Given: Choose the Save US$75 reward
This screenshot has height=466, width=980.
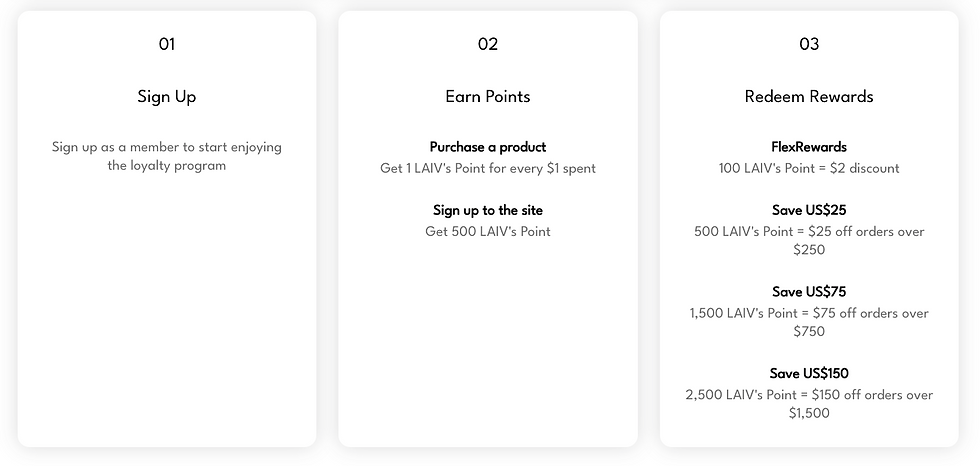Looking at the screenshot, I should click(x=809, y=292).
